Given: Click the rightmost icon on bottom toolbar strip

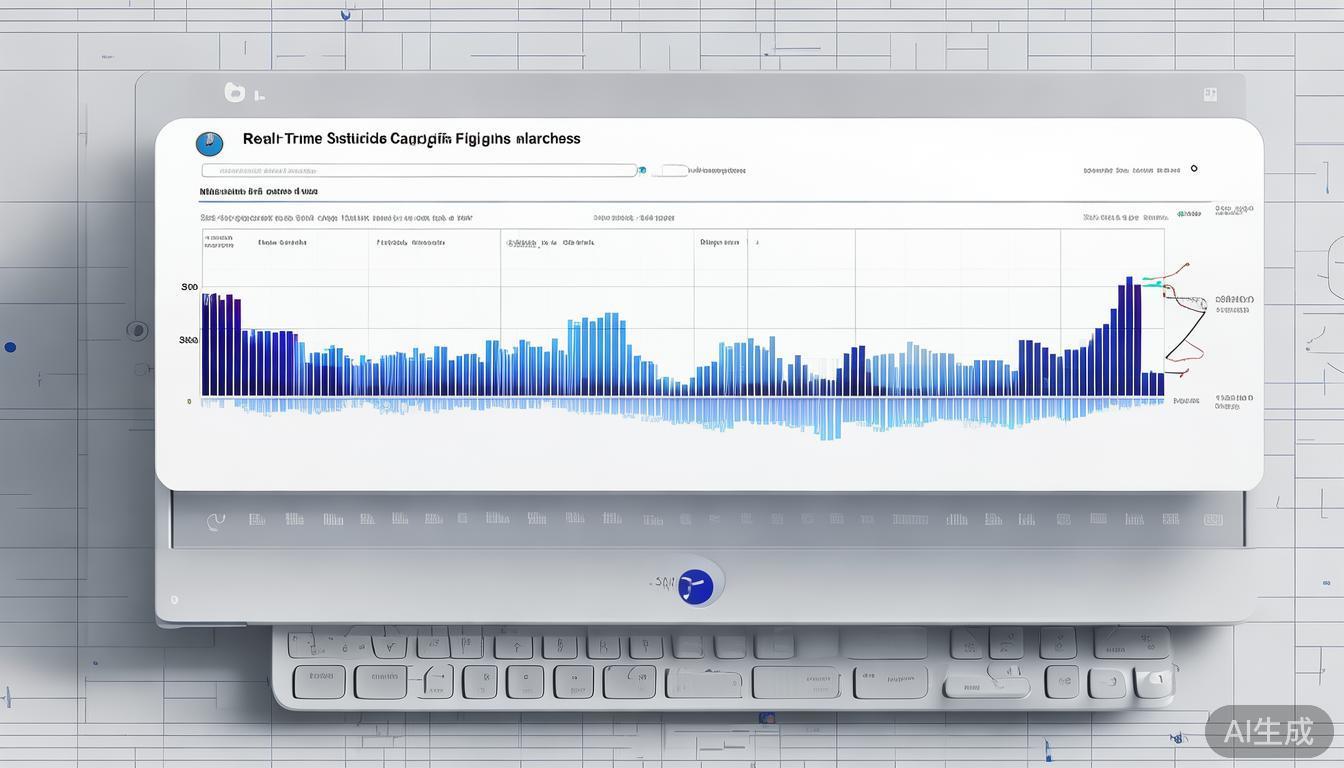Looking at the screenshot, I should coord(1213,520).
